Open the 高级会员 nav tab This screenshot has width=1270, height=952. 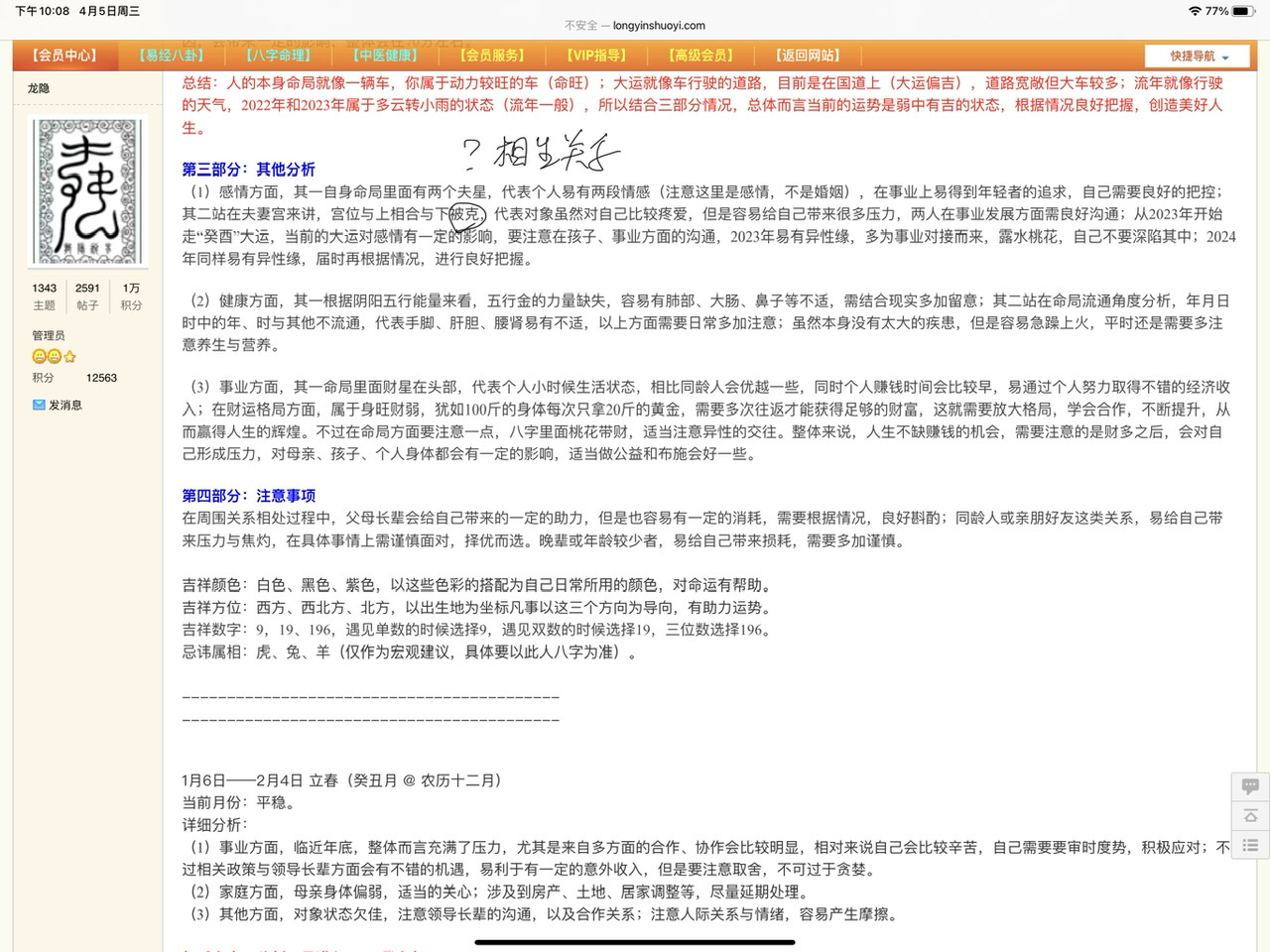tap(700, 56)
